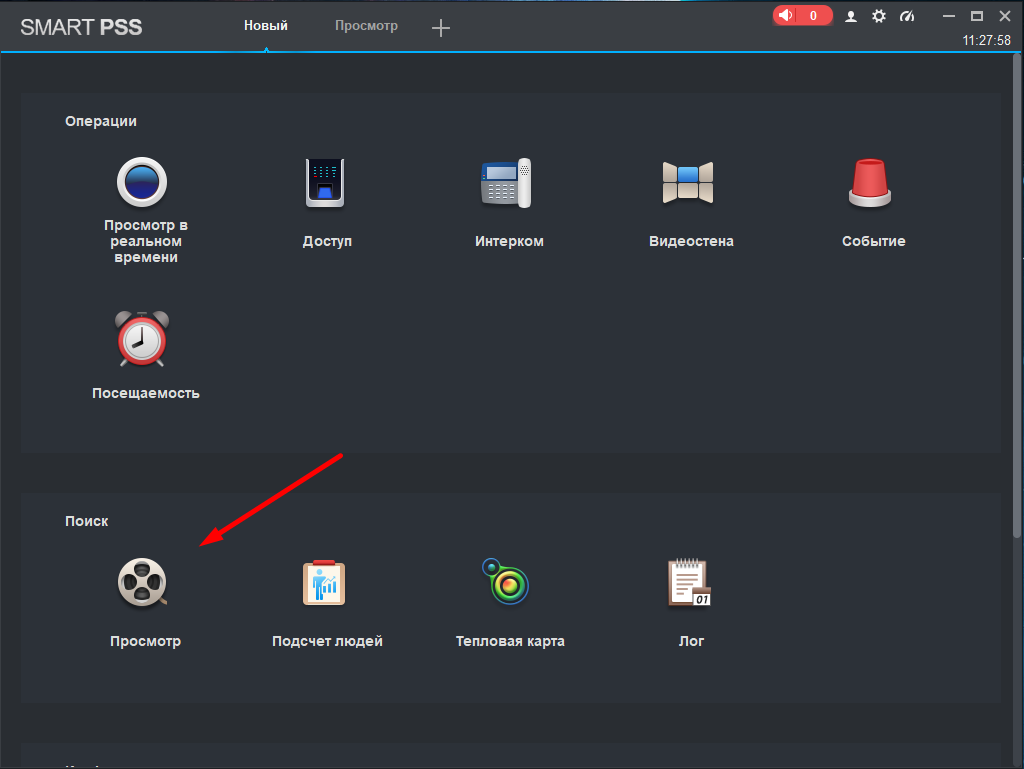Launch the Интерком module

tap(507, 183)
